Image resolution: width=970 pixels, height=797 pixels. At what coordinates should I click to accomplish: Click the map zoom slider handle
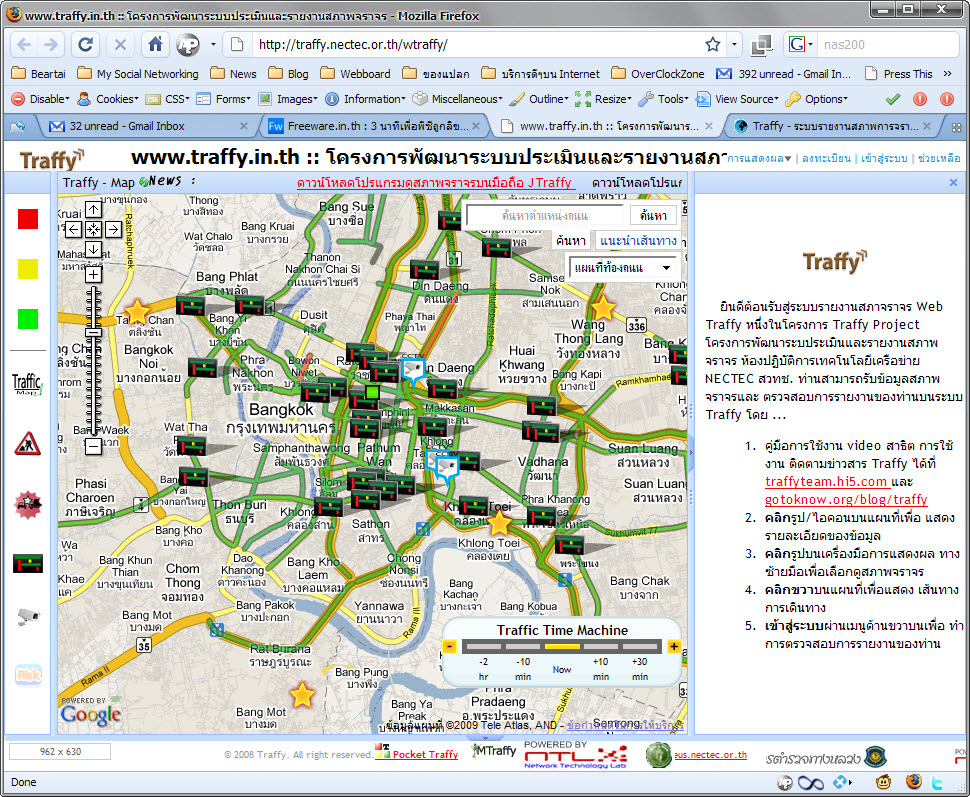click(93, 333)
